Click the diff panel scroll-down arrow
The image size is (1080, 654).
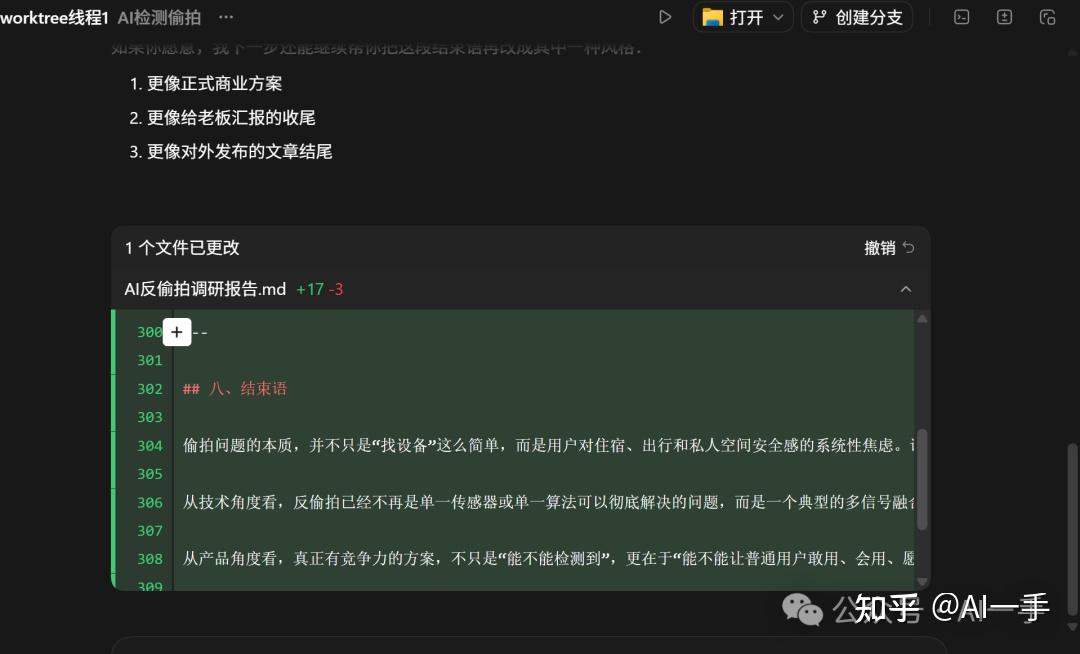[922, 582]
